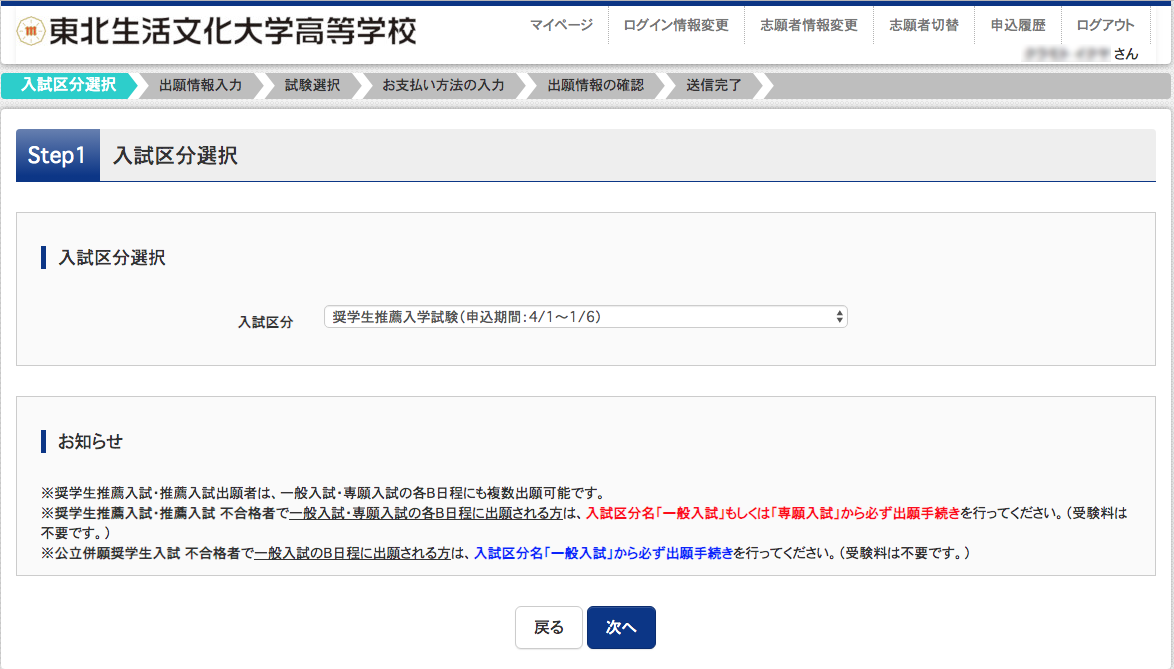Open the 入試区分 selection dropdown

(585, 316)
